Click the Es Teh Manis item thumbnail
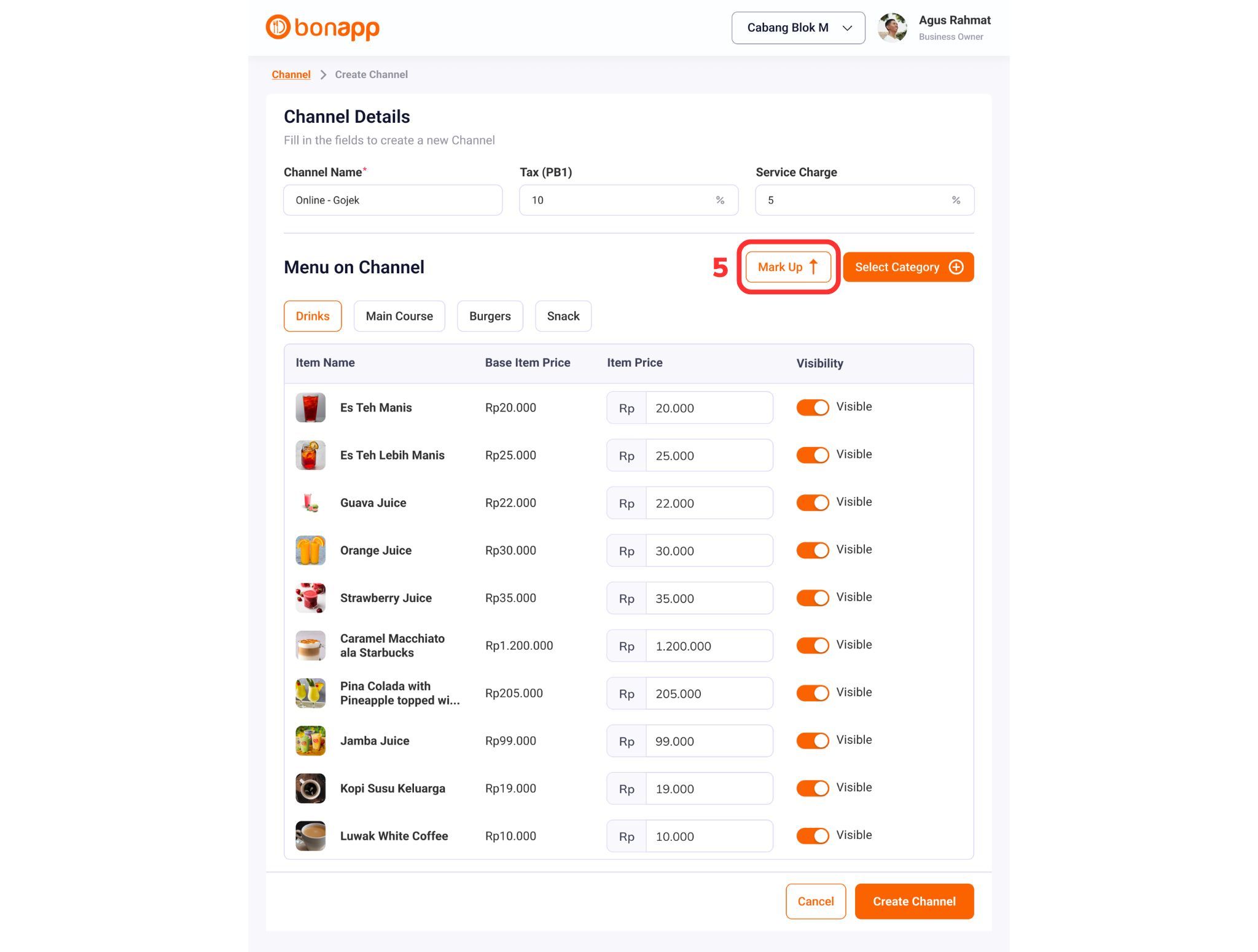The height and width of the screenshot is (952, 1258). pos(310,408)
